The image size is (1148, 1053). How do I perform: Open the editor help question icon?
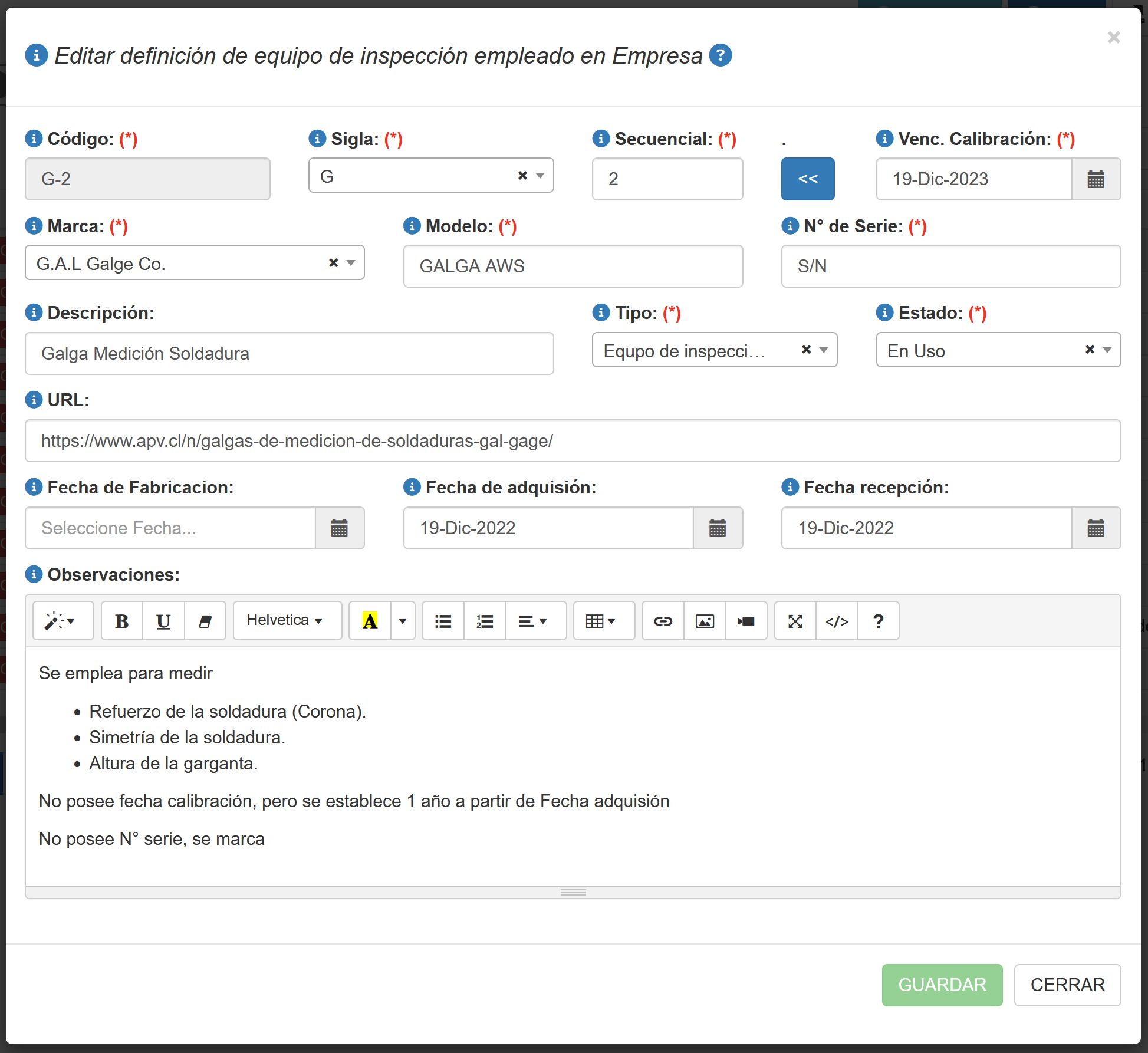[878, 621]
